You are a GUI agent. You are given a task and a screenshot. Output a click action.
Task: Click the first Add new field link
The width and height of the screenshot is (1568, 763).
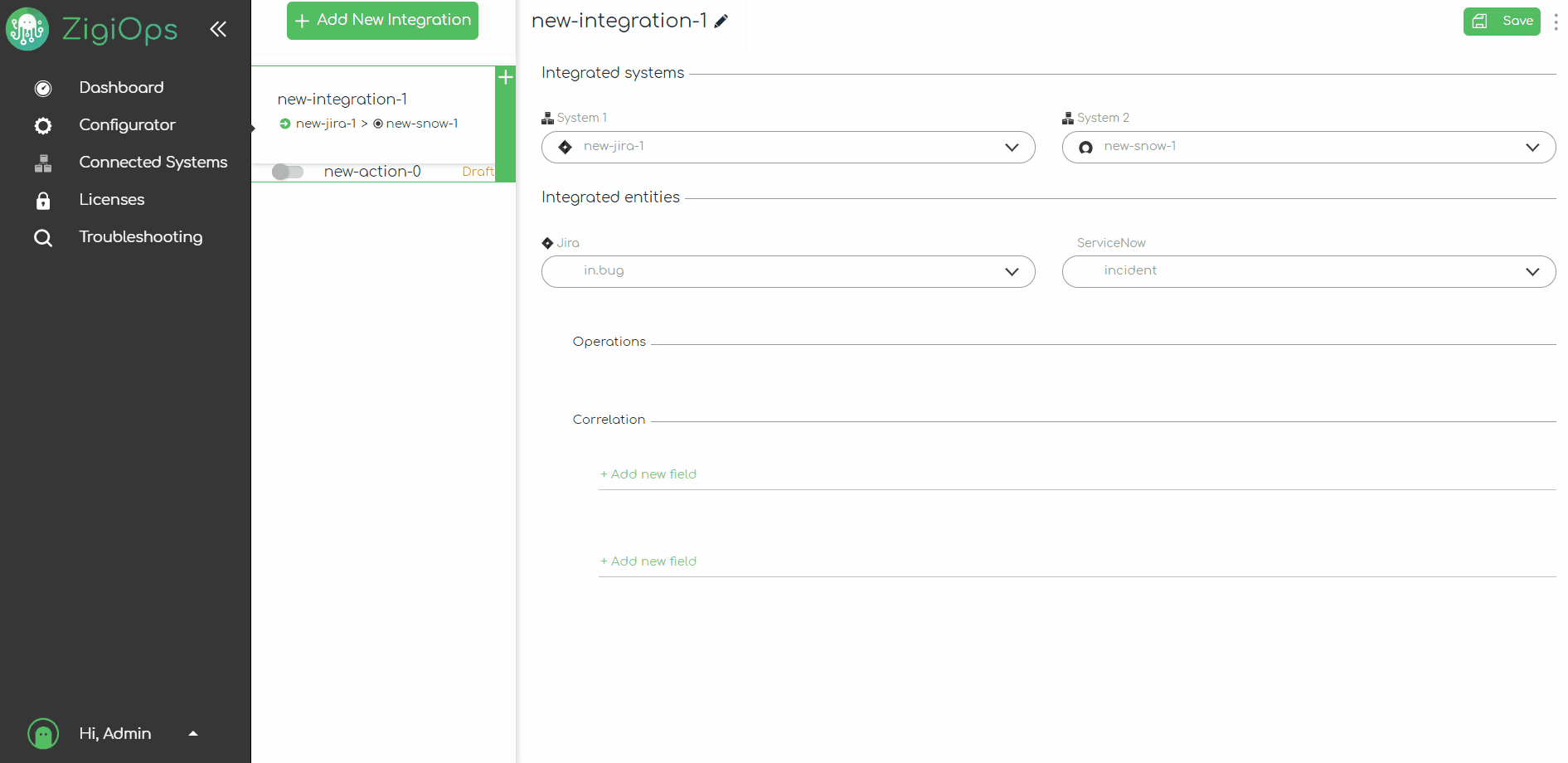(x=648, y=474)
